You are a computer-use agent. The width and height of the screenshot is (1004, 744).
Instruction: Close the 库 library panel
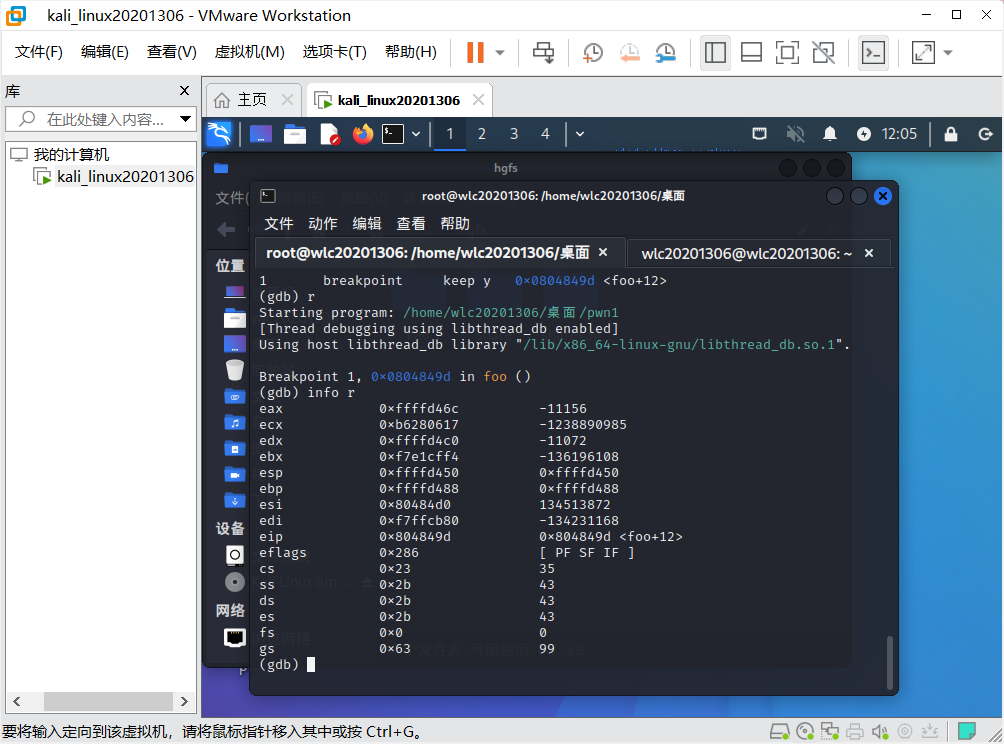click(x=184, y=91)
